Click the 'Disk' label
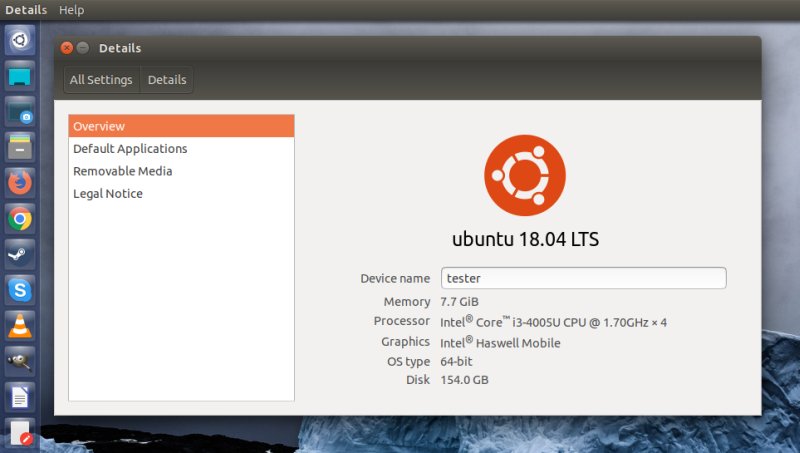 [418, 380]
